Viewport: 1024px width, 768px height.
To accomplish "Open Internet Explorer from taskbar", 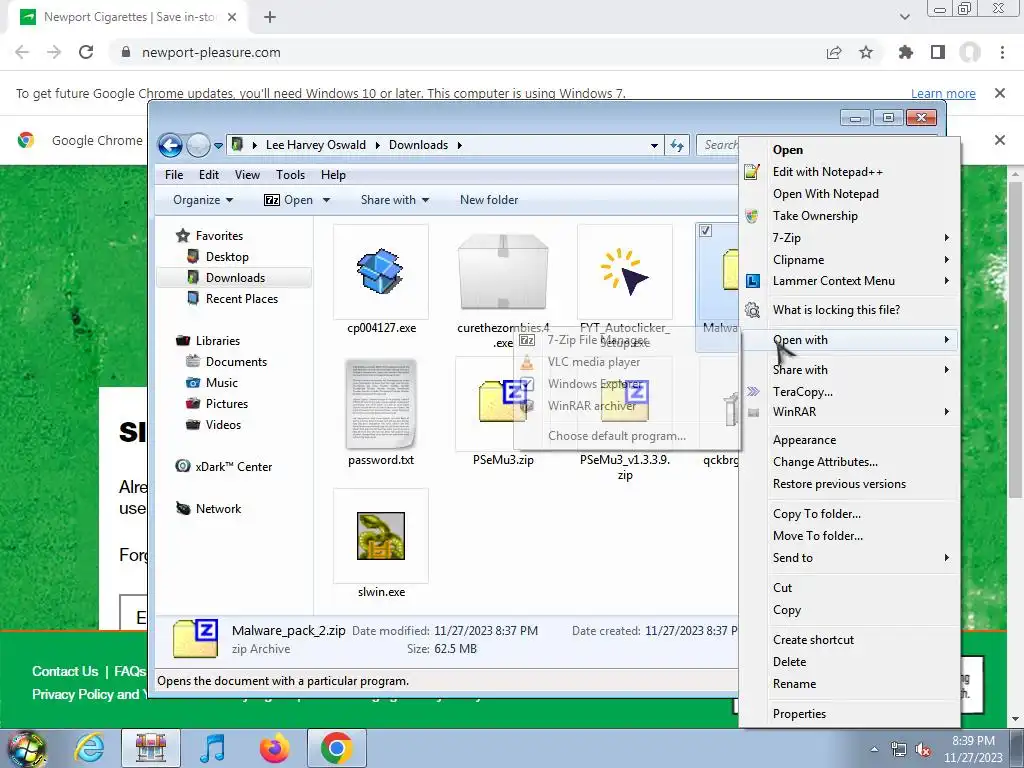I will click(88, 748).
